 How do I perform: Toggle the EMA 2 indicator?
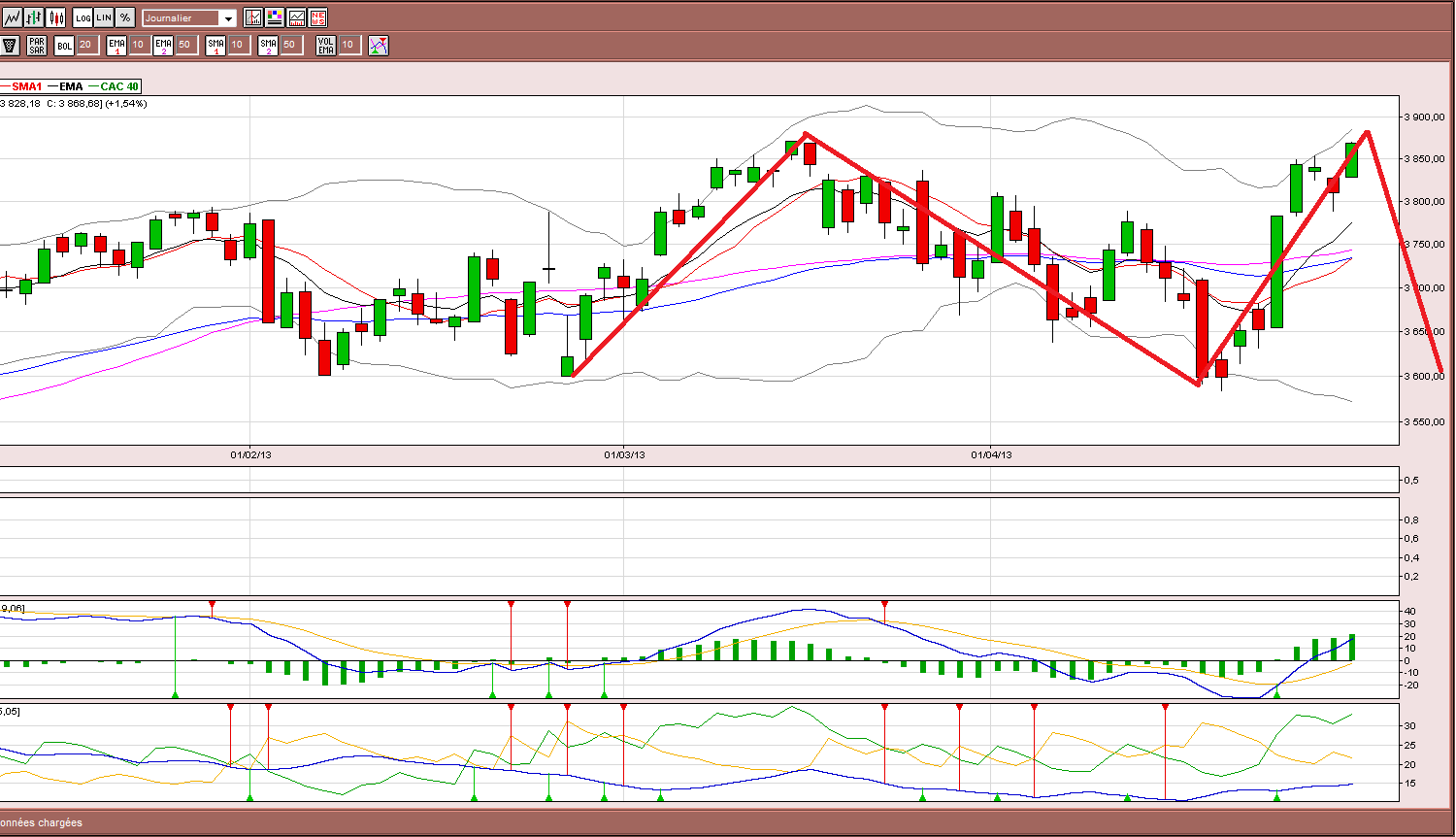pos(163,45)
